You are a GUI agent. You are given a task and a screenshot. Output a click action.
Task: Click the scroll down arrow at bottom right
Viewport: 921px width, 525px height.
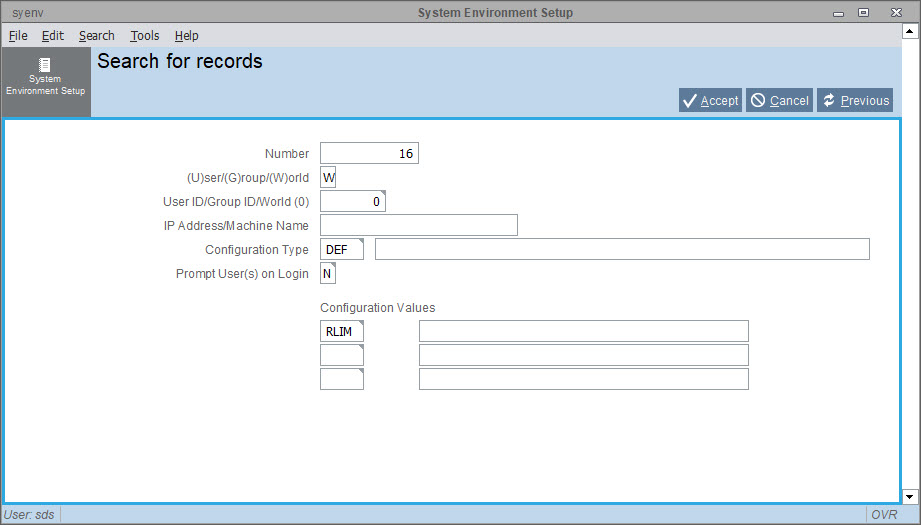pos(909,496)
